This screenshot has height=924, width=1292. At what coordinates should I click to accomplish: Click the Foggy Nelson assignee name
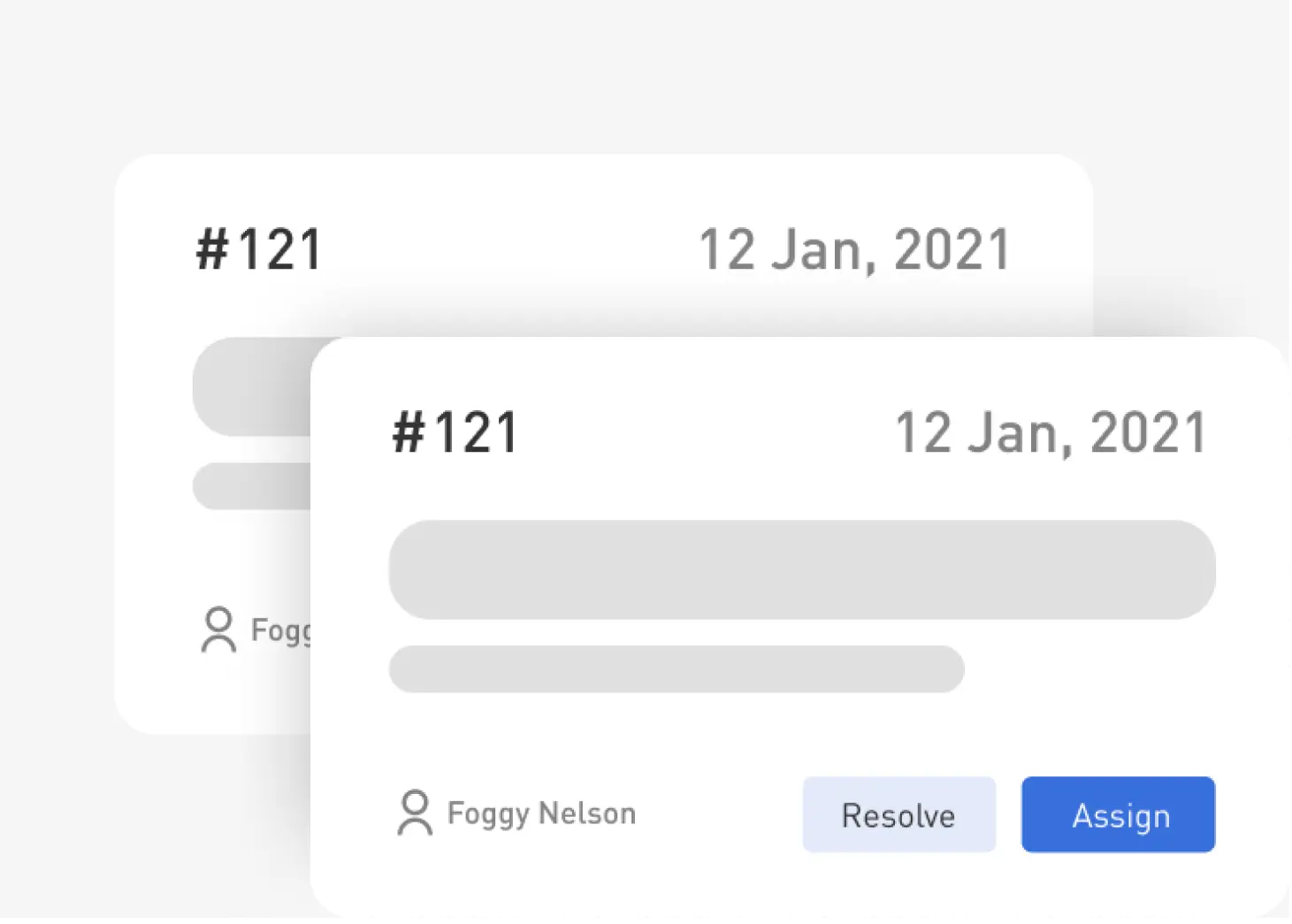pyautogui.click(x=541, y=813)
